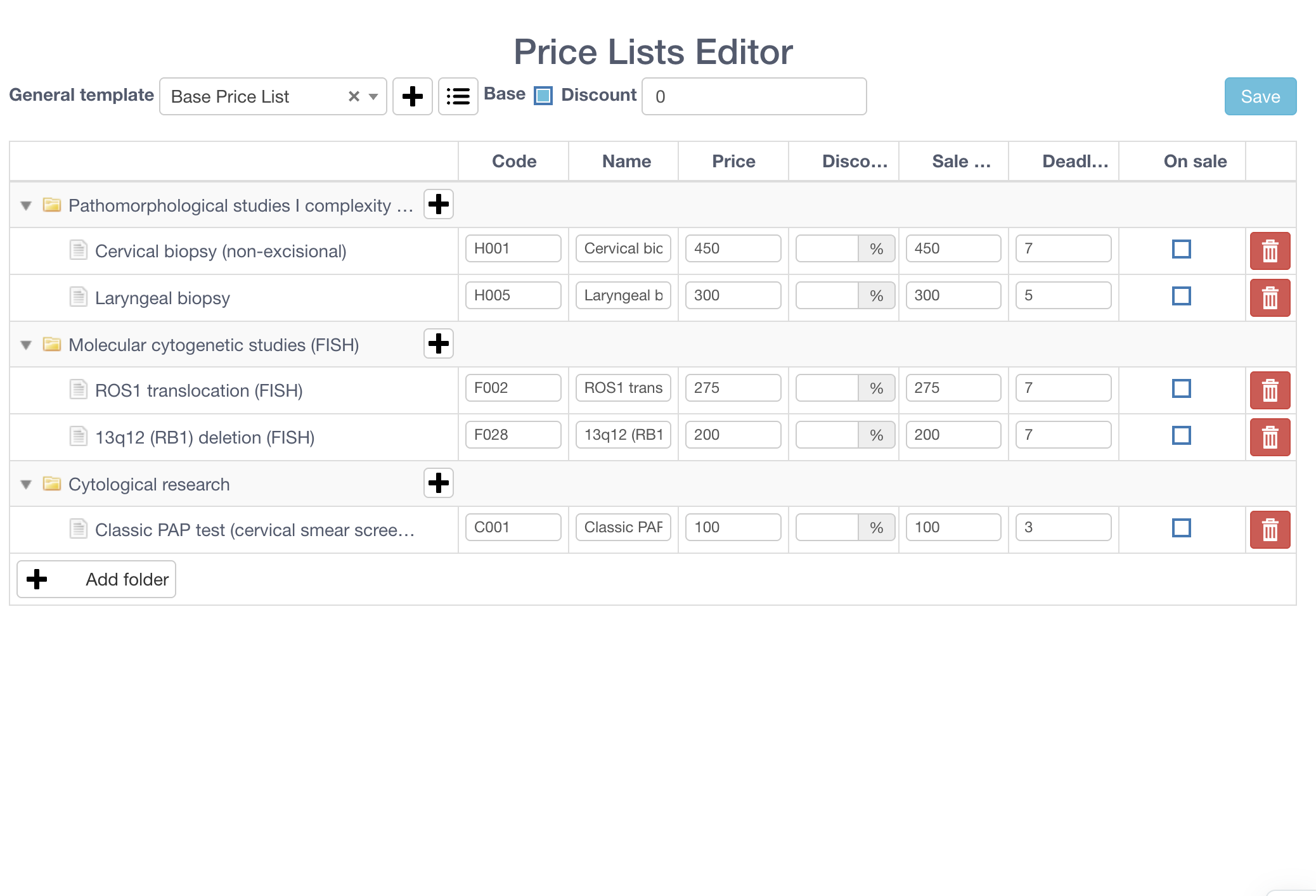Collapse the Molecular cytogenetic studies folder
Screen dimensions: 1316x896
[x=25, y=345]
